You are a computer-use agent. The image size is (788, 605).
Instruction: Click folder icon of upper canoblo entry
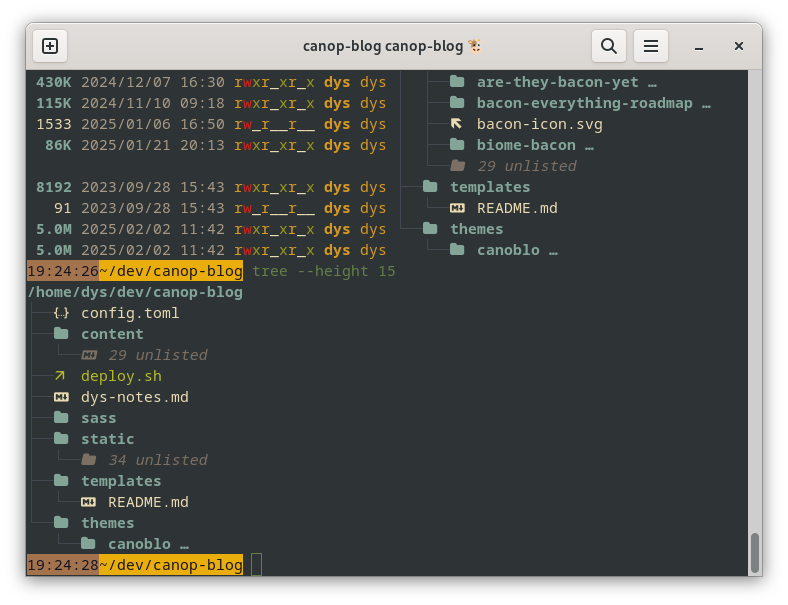[457, 249]
